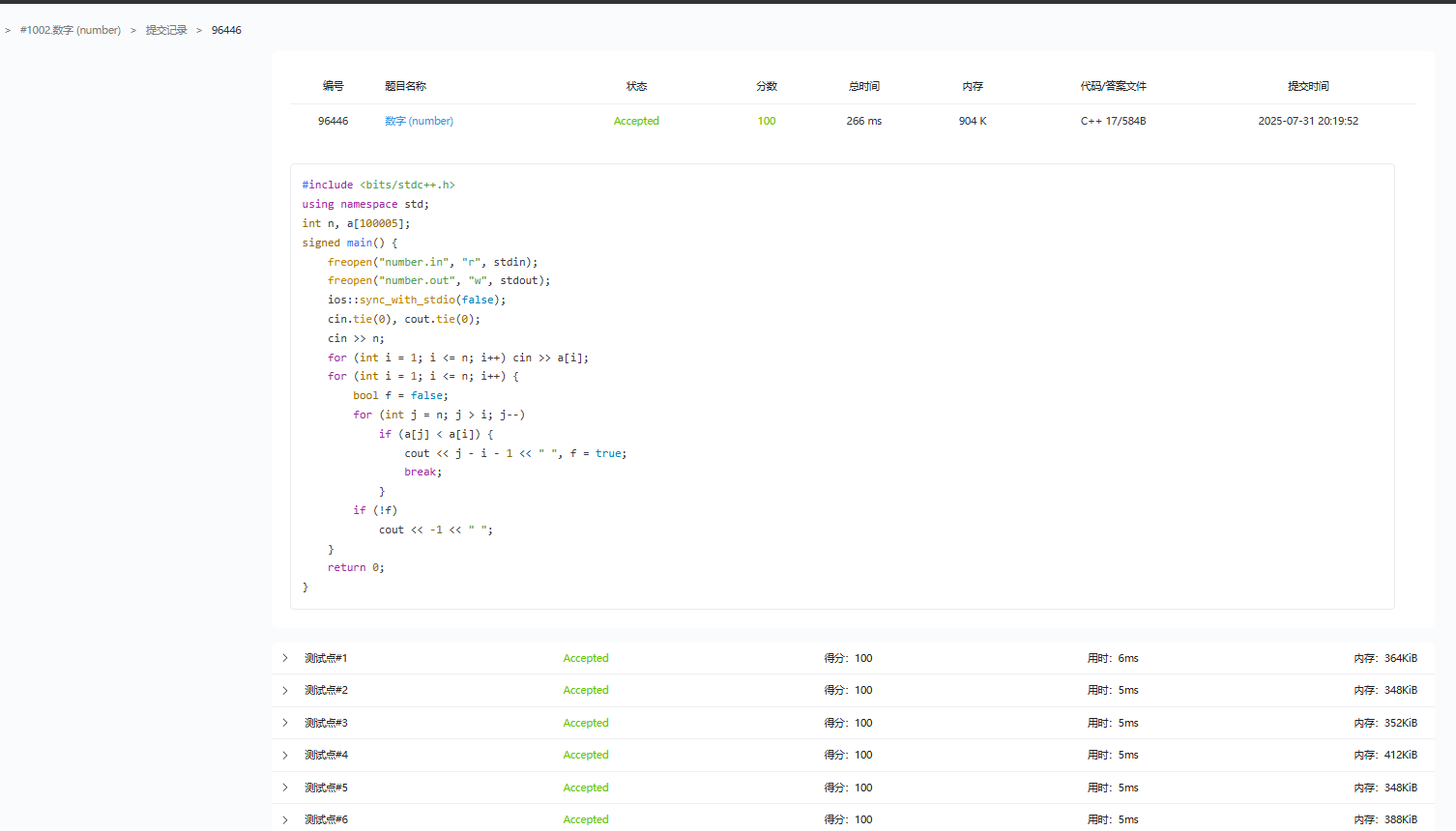Expand test point #1 with its chevron

click(x=285, y=658)
